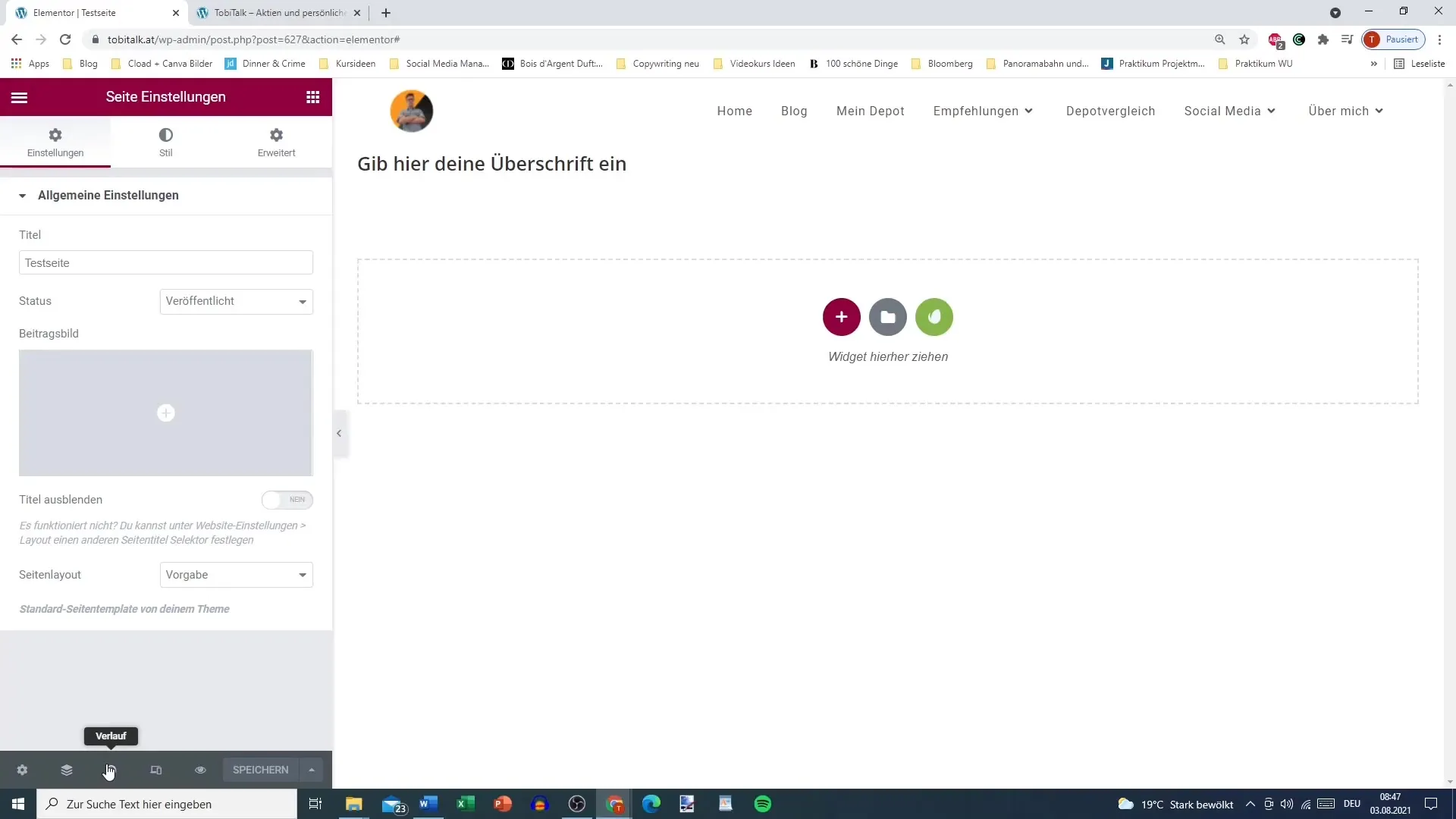
Task: Open page settings gear in bottom bar
Action: [x=22, y=770]
